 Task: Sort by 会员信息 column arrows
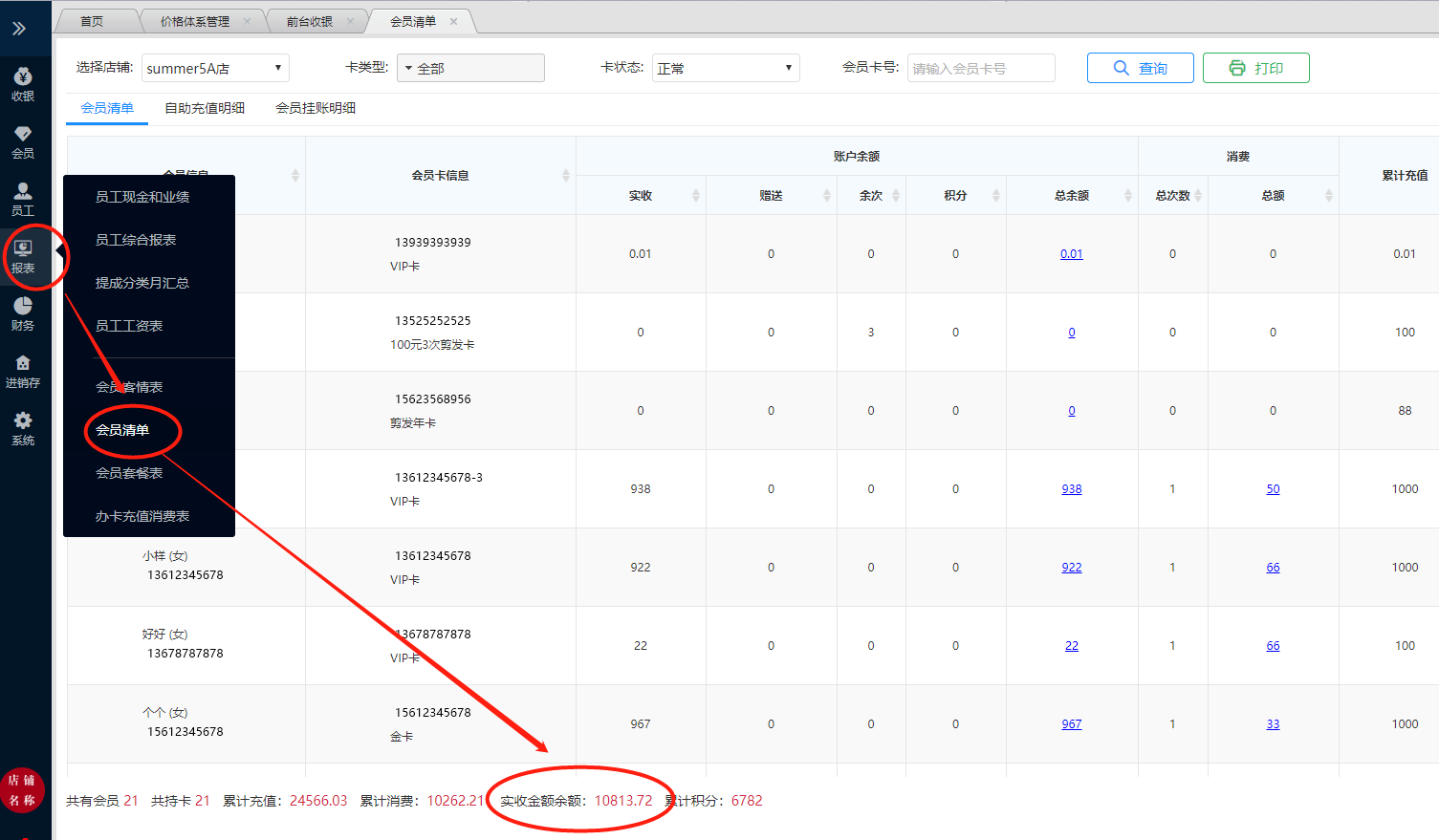[x=295, y=175]
